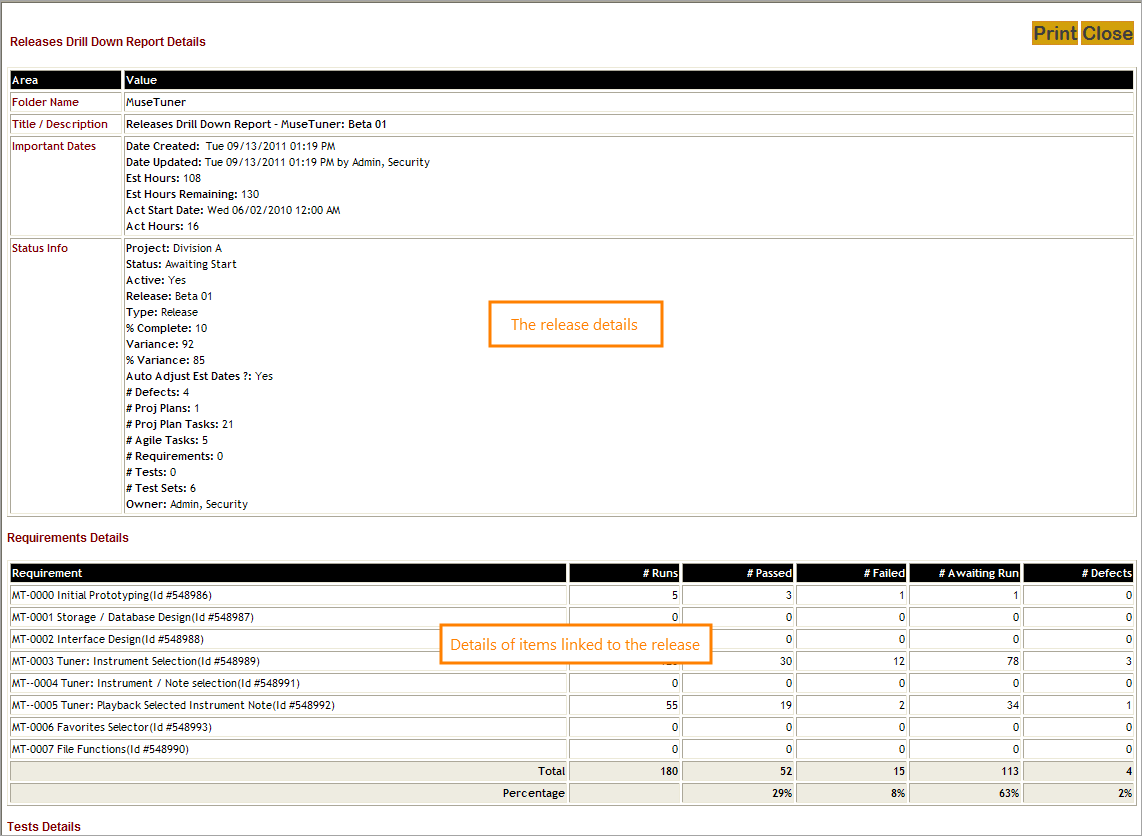Click the Status Info label
Image resolution: width=1142 pixels, height=836 pixels.
coord(40,248)
